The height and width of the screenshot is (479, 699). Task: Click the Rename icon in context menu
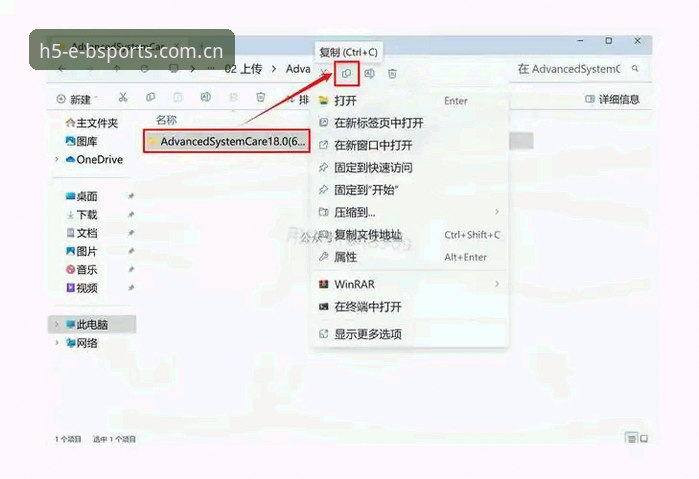(x=369, y=74)
